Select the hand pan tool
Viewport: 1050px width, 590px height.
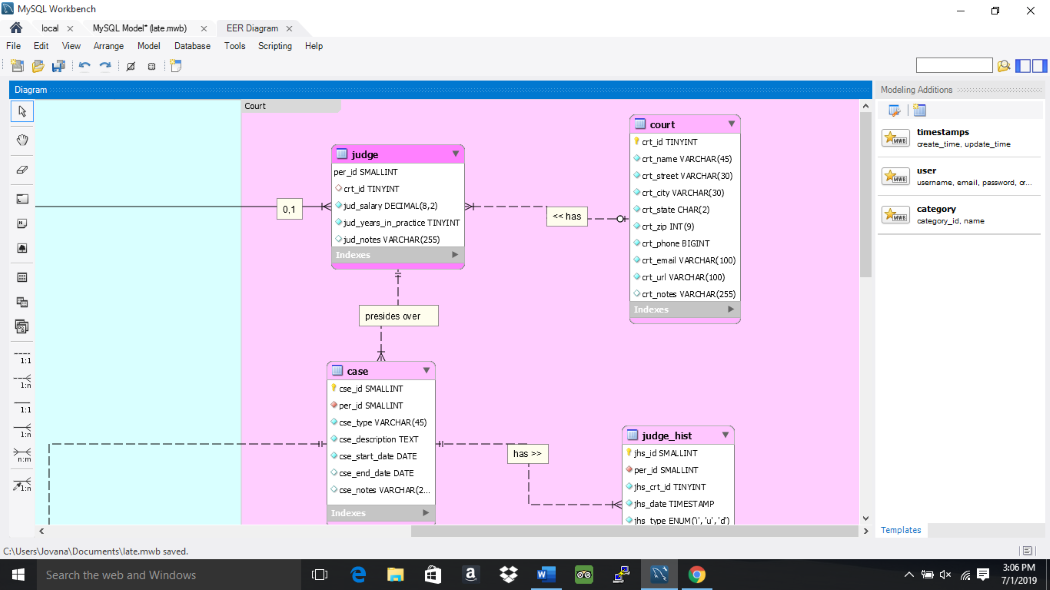(x=22, y=141)
